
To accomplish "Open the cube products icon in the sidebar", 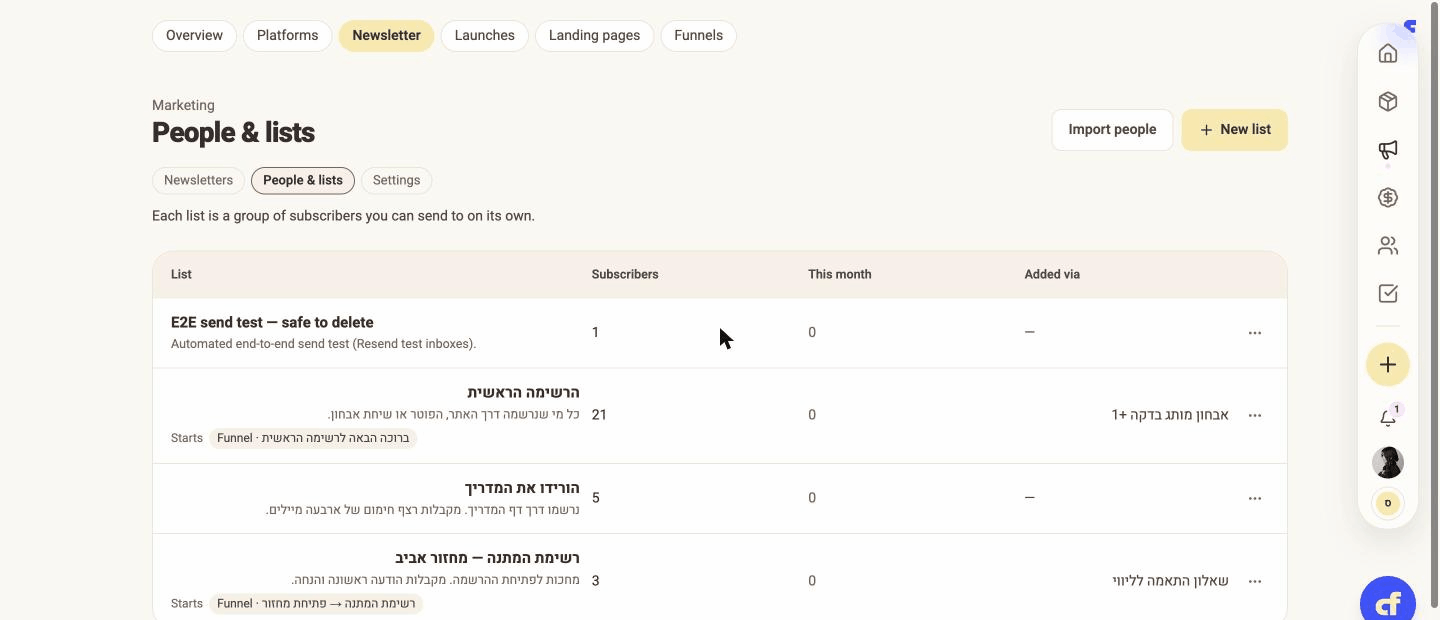I will point(1388,102).
